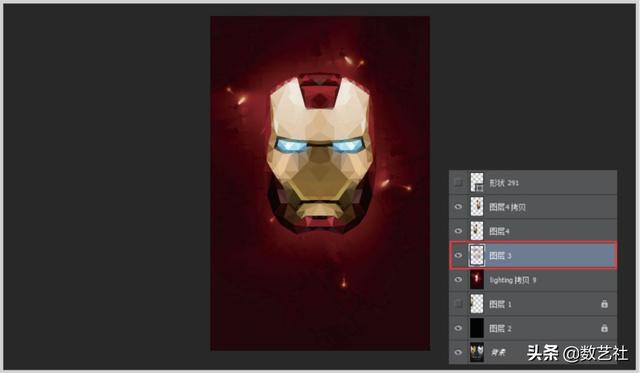Click the black 图层 2 thumbnail
640x373 pixels.
(x=477, y=328)
